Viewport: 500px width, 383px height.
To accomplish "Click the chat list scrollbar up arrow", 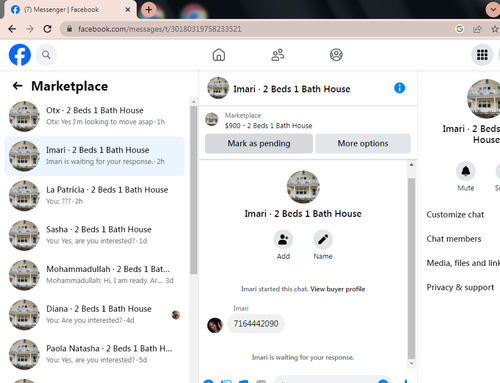I will pos(193,102).
